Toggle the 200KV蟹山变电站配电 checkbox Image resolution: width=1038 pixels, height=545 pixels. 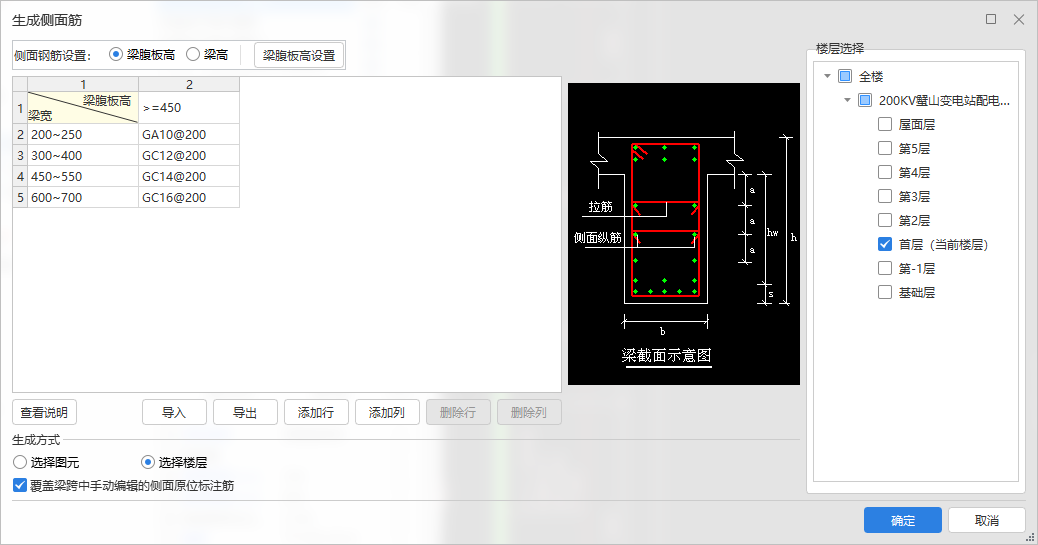(x=865, y=100)
